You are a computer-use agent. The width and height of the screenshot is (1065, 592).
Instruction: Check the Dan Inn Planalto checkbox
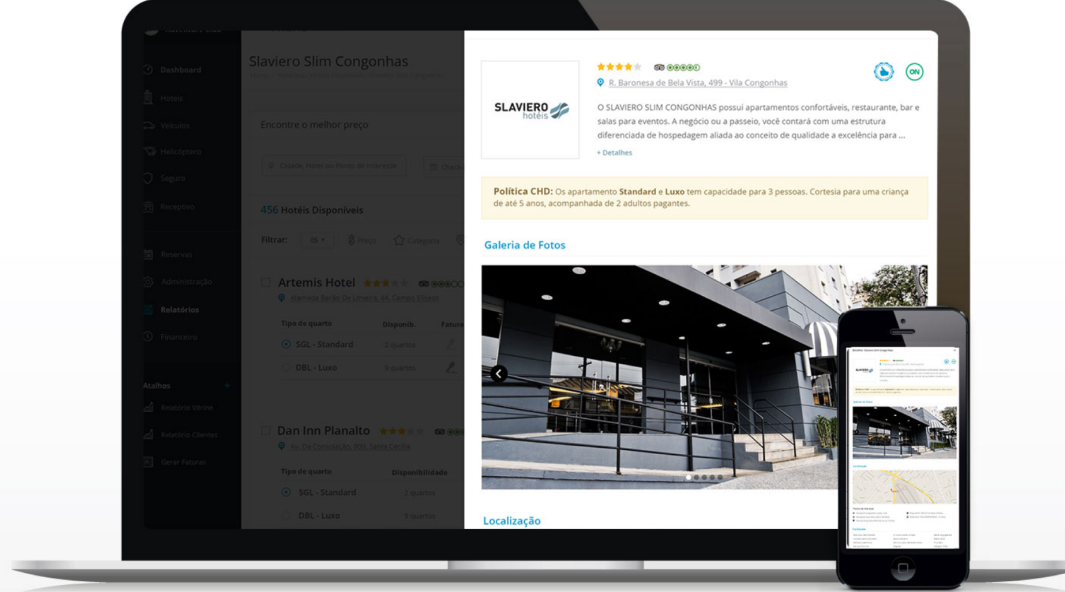coord(266,431)
